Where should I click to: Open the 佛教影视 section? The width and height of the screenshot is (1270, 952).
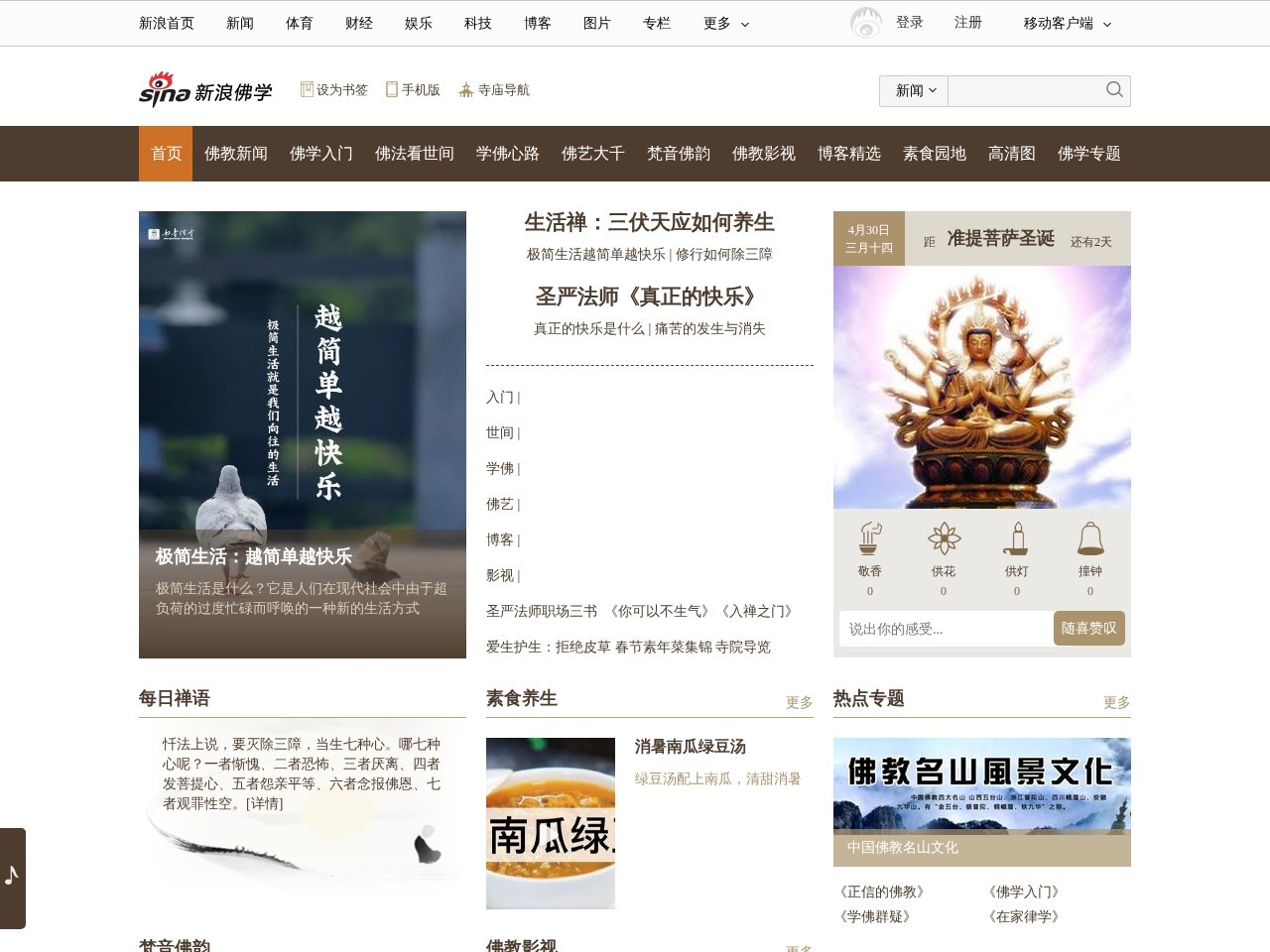pos(764,154)
